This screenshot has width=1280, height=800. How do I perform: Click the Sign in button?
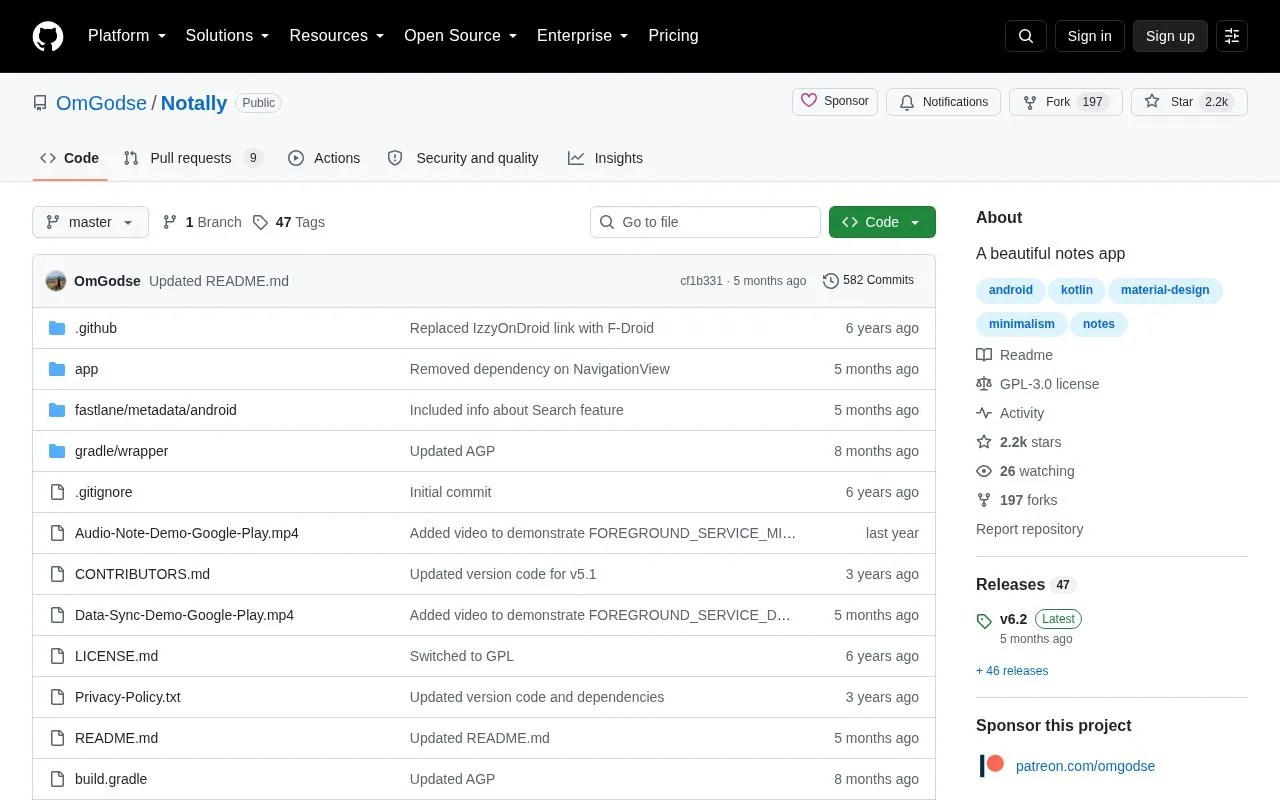point(1089,36)
